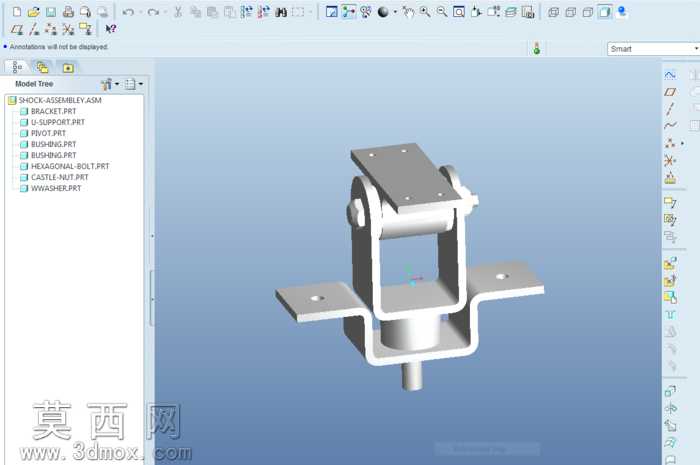Click the Zoom In magnifier icon

[x=425, y=12]
